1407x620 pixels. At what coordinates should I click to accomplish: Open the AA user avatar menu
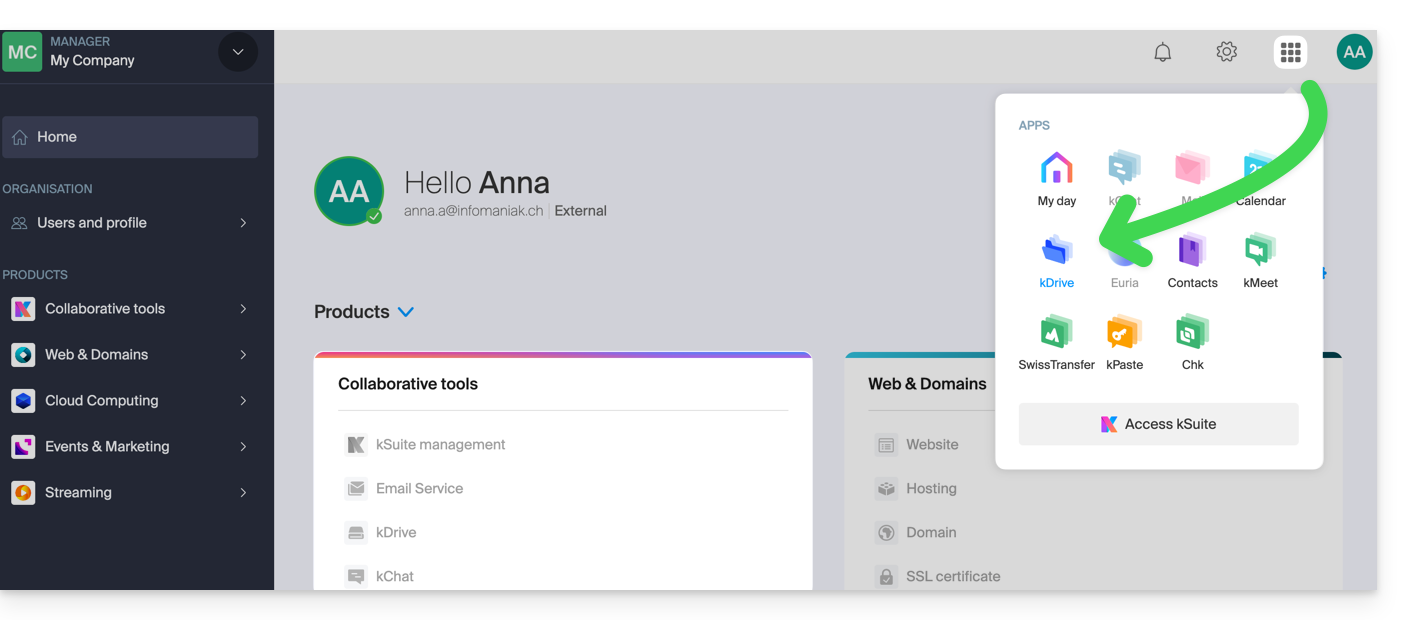tap(1354, 52)
